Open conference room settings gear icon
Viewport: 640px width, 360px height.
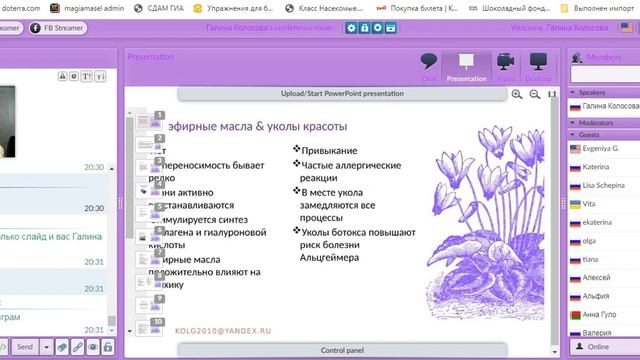pos(351,28)
